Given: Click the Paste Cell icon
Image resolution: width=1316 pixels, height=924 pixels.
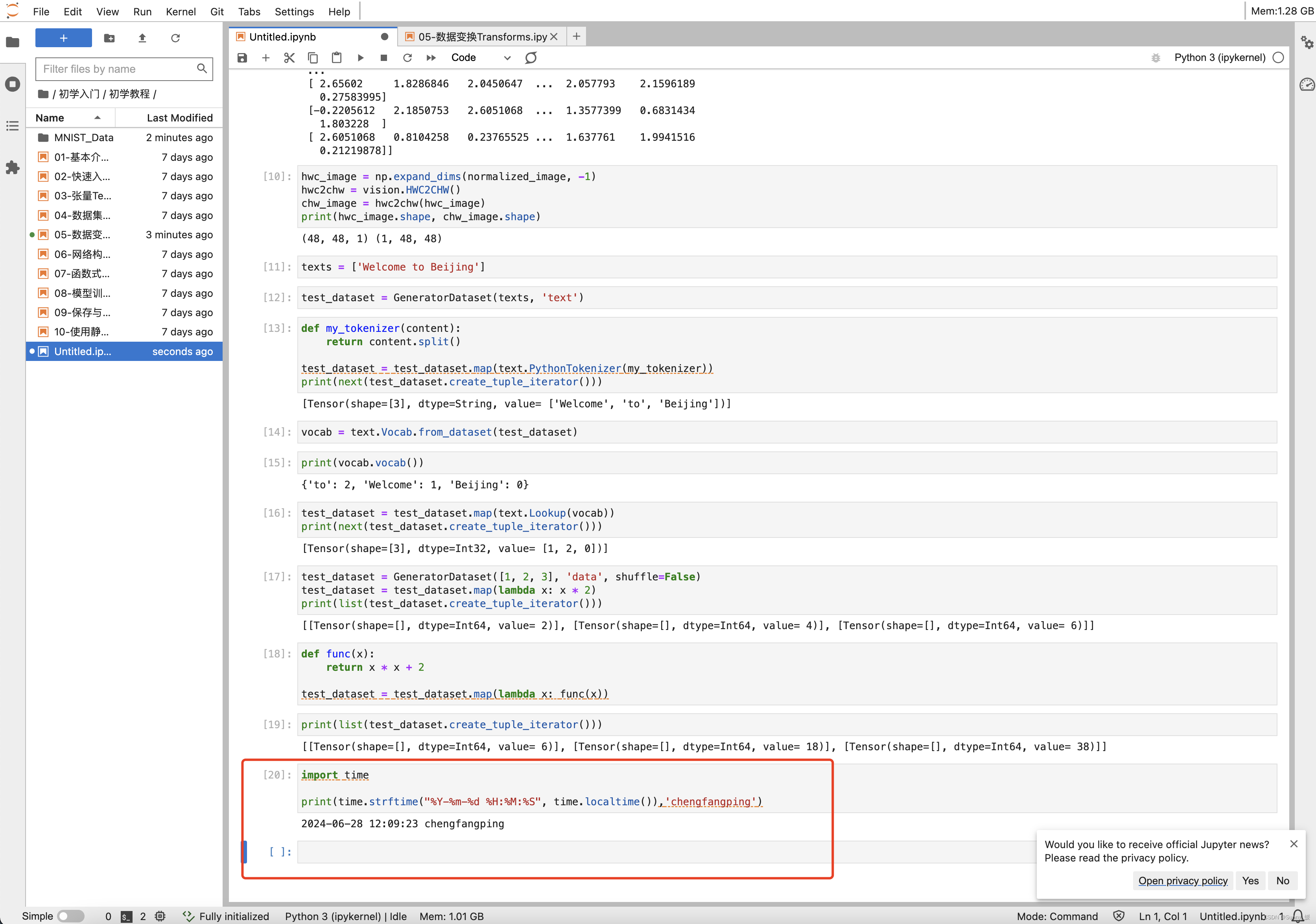Looking at the screenshot, I should point(336,57).
